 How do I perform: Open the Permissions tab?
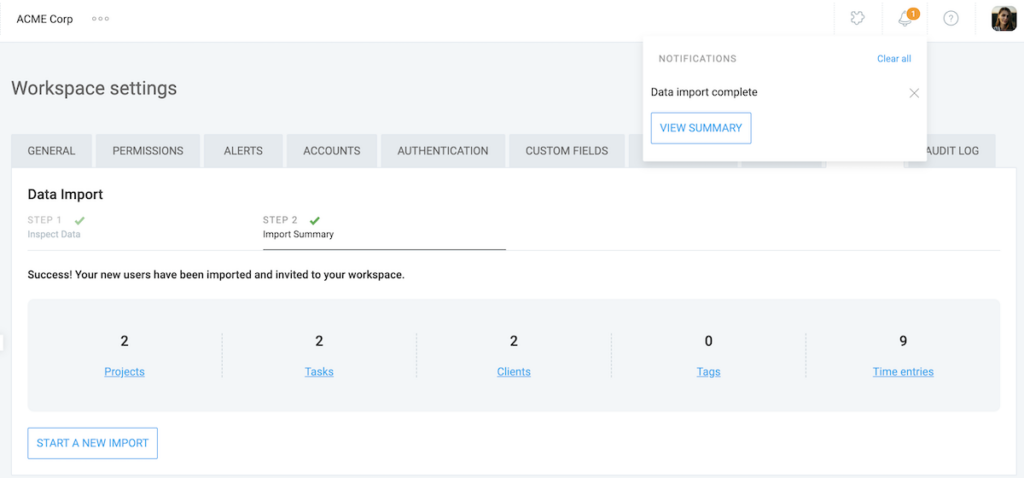(x=148, y=151)
